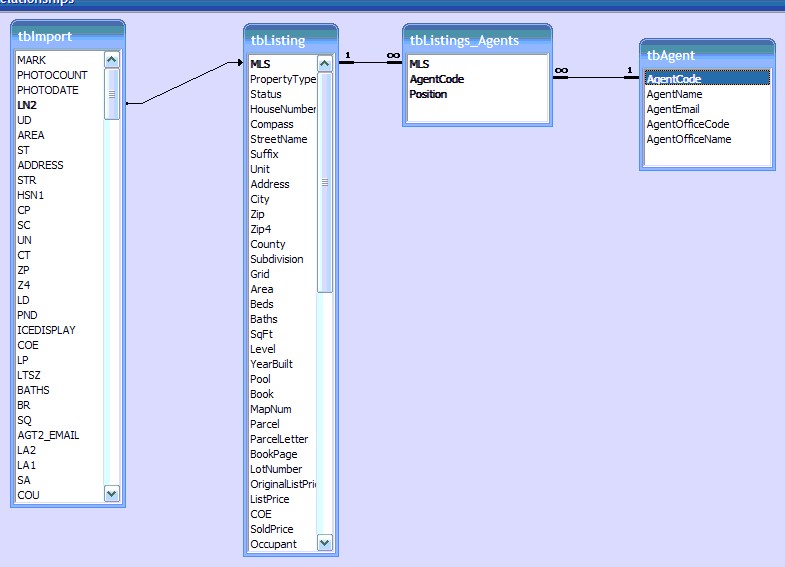Select AREA field in tblImport

31,135
